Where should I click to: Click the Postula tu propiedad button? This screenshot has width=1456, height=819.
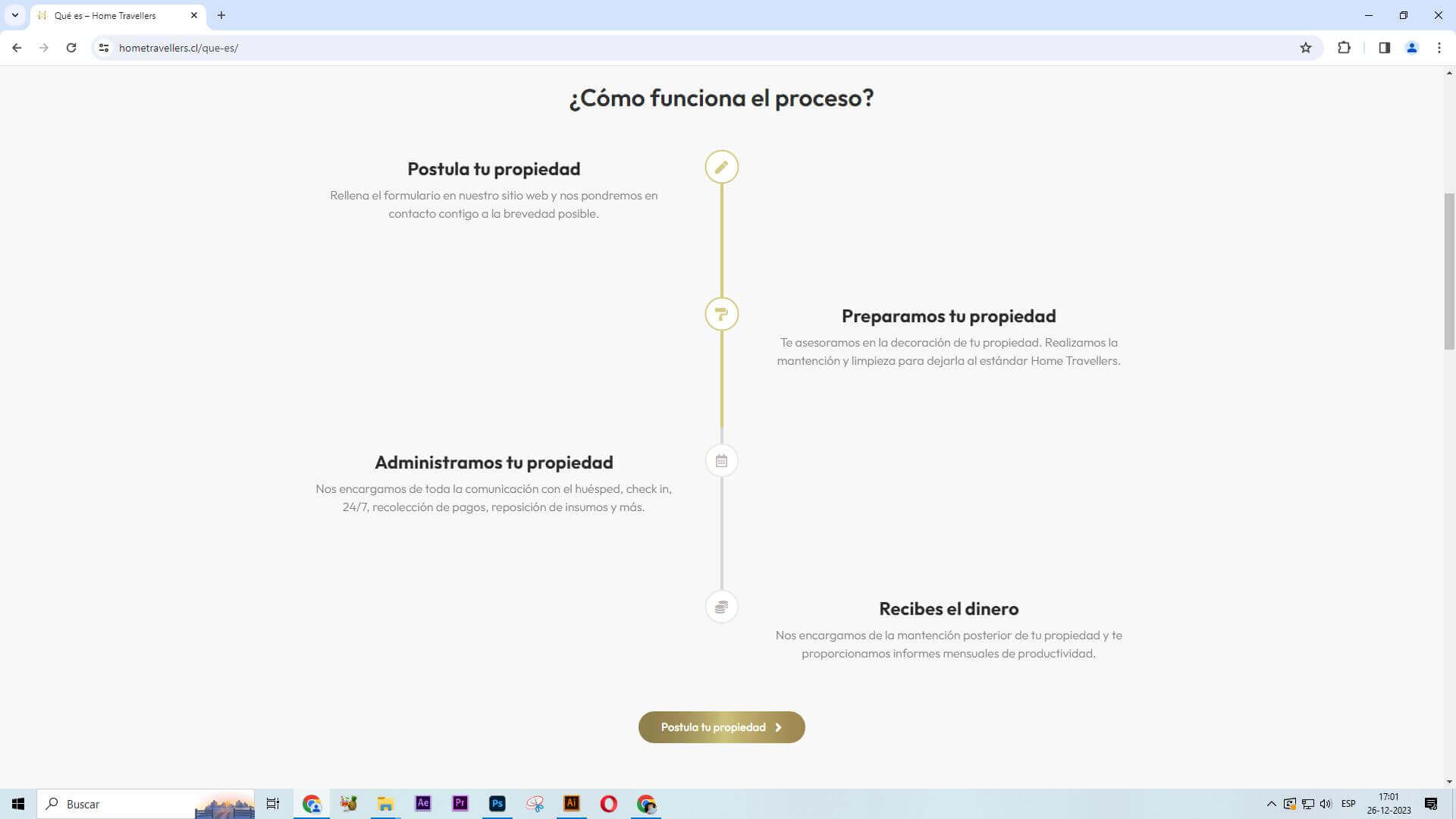721,727
